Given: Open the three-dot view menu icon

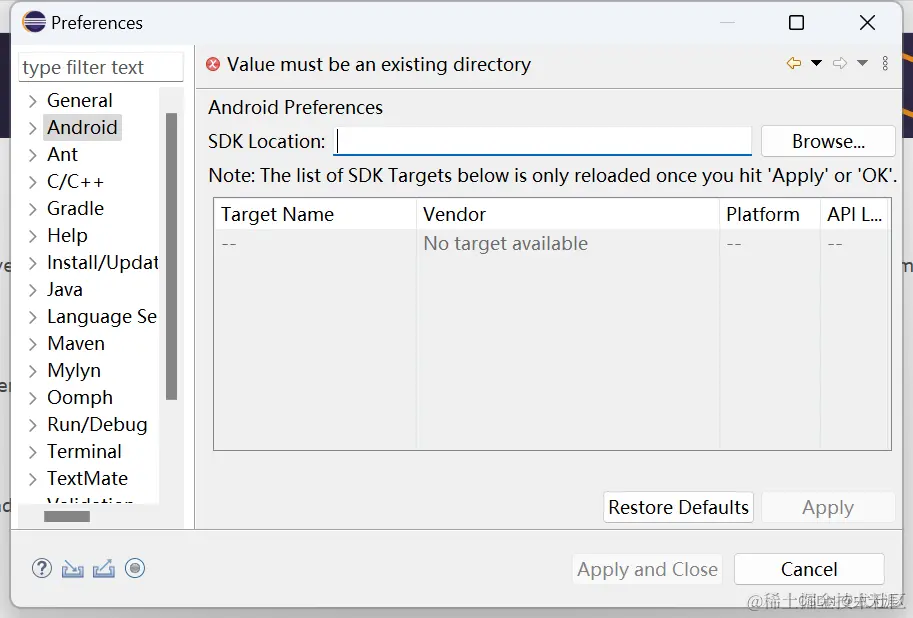Looking at the screenshot, I should [885, 63].
